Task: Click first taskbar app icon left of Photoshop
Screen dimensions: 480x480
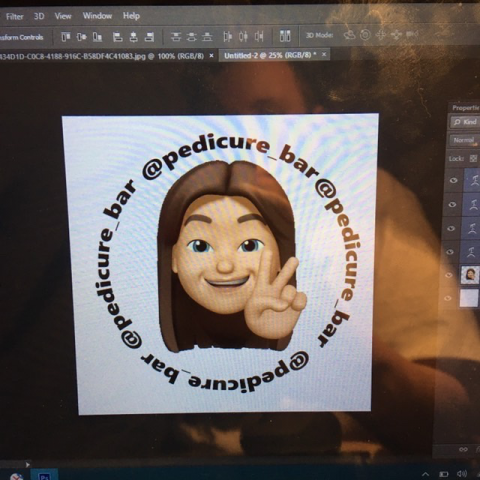Action: pyautogui.click(x=16, y=476)
